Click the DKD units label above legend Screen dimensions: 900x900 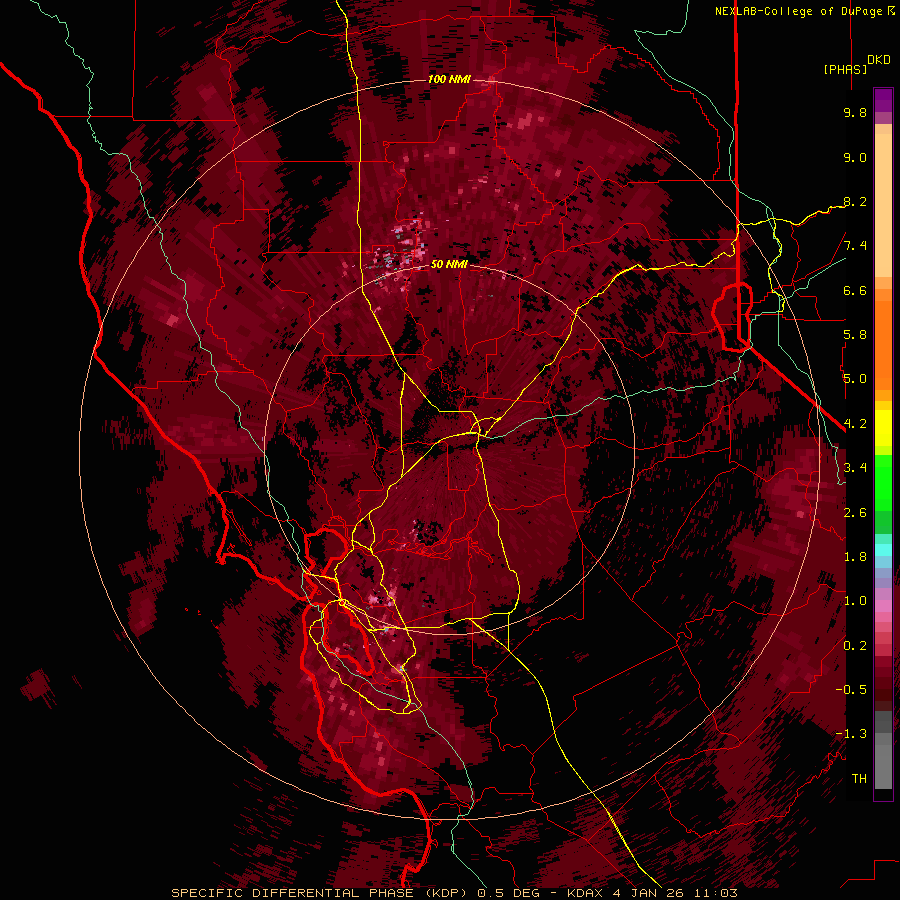879,60
